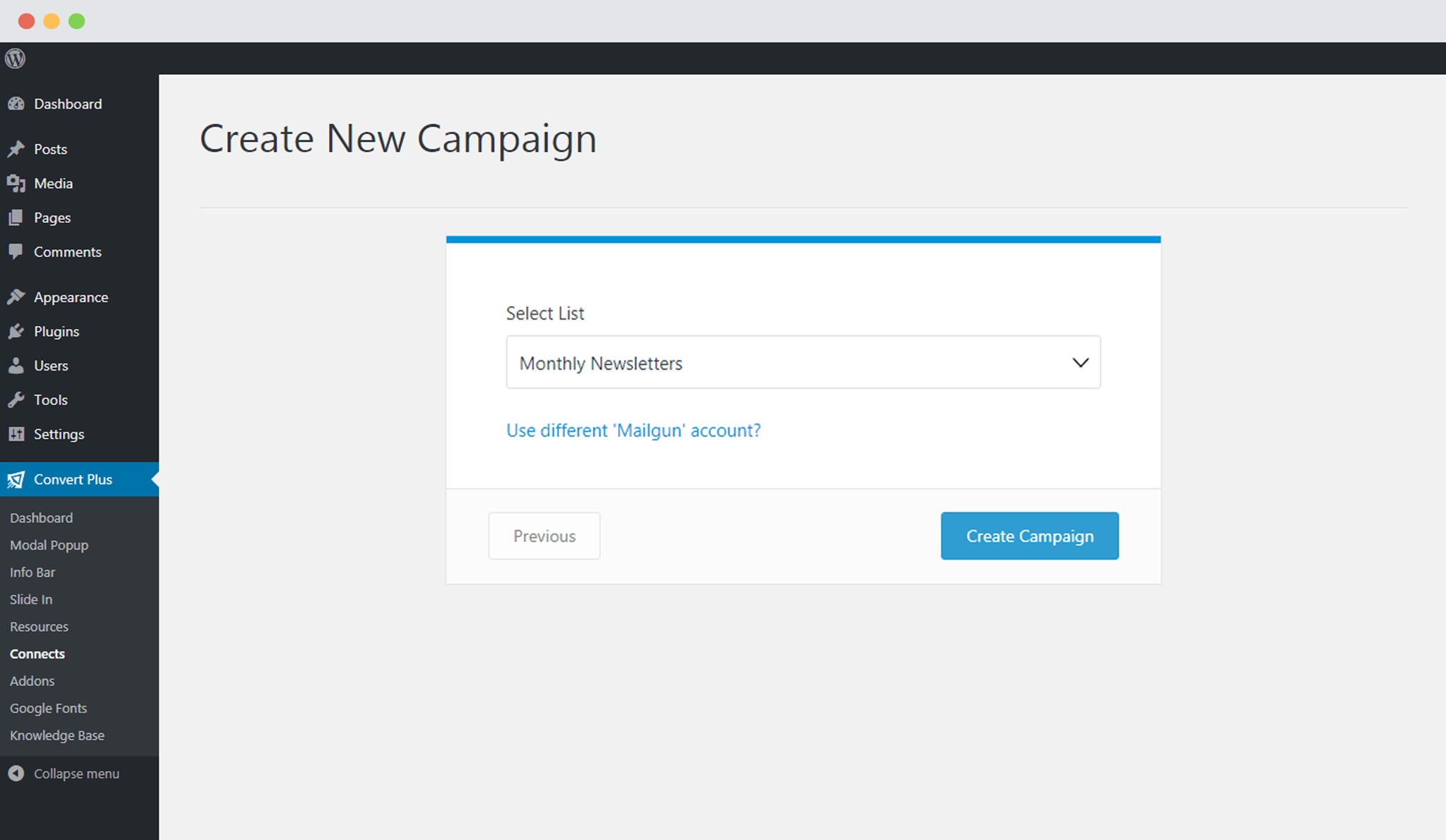This screenshot has height=840, width=1446.
Task: Click the green maximize window button
Action: tap(77, 21)
